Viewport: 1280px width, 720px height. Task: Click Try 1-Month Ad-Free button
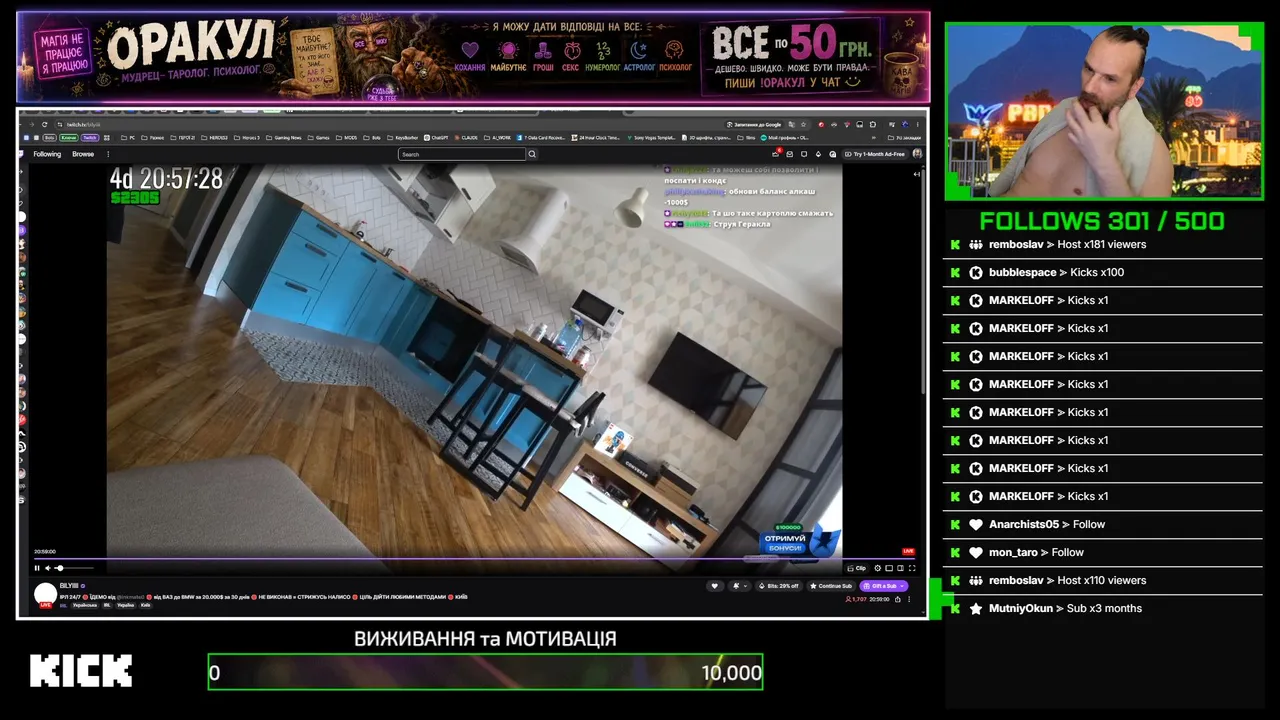875,154
